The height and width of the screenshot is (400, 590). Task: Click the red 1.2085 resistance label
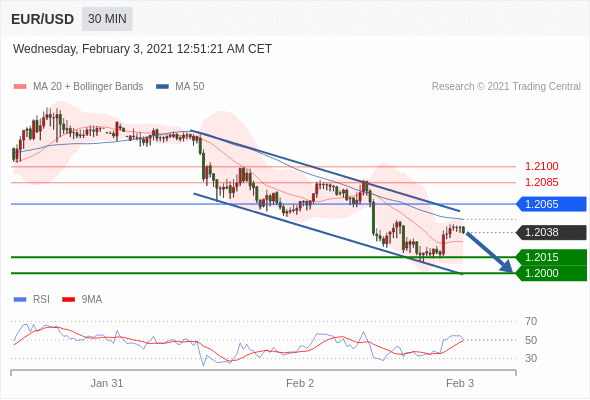541,182
